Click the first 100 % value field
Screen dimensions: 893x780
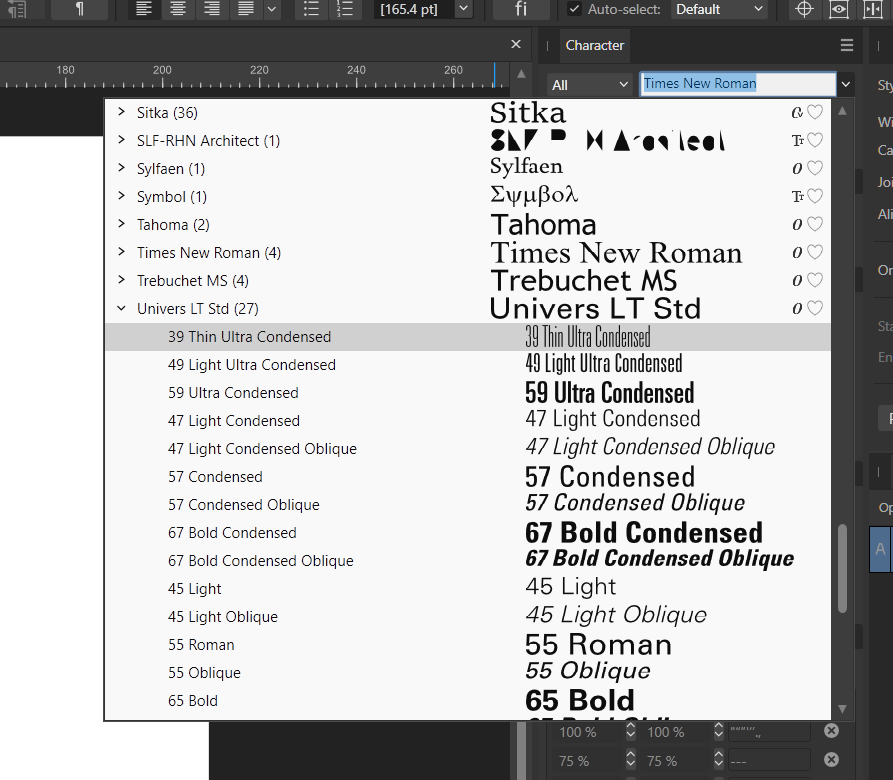point(586,732)
